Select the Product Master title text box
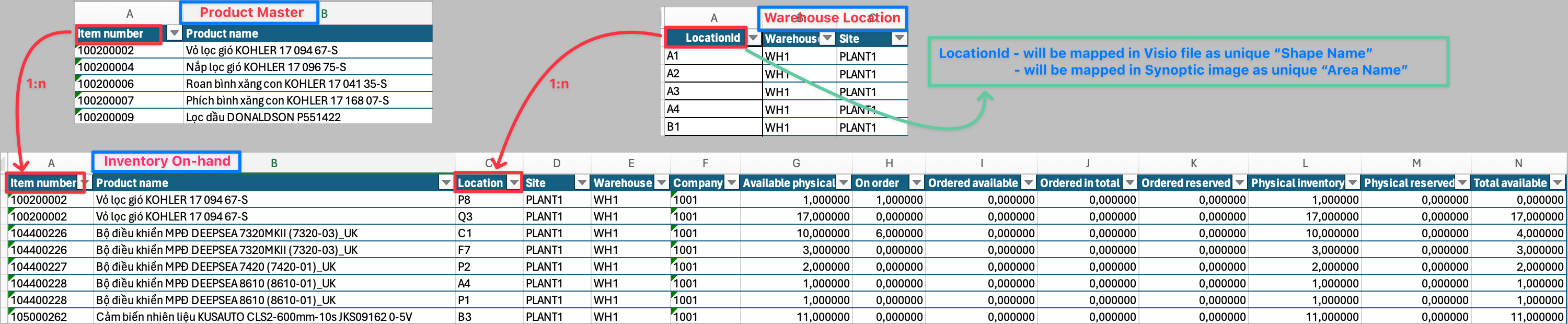This screenshot has height=324, width=1568. click(x=249, y=13)
